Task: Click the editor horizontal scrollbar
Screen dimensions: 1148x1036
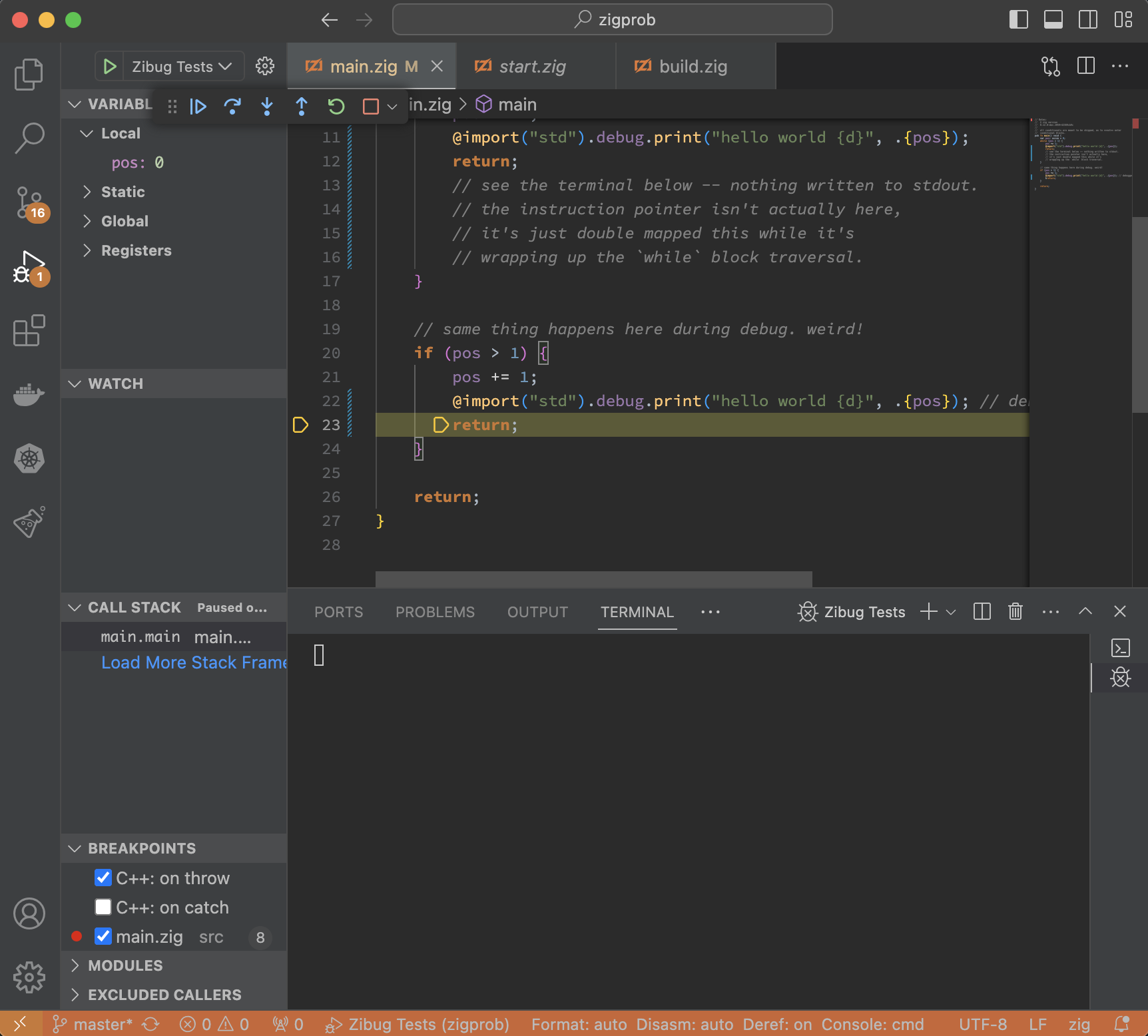Action: (x=593, y=579)
